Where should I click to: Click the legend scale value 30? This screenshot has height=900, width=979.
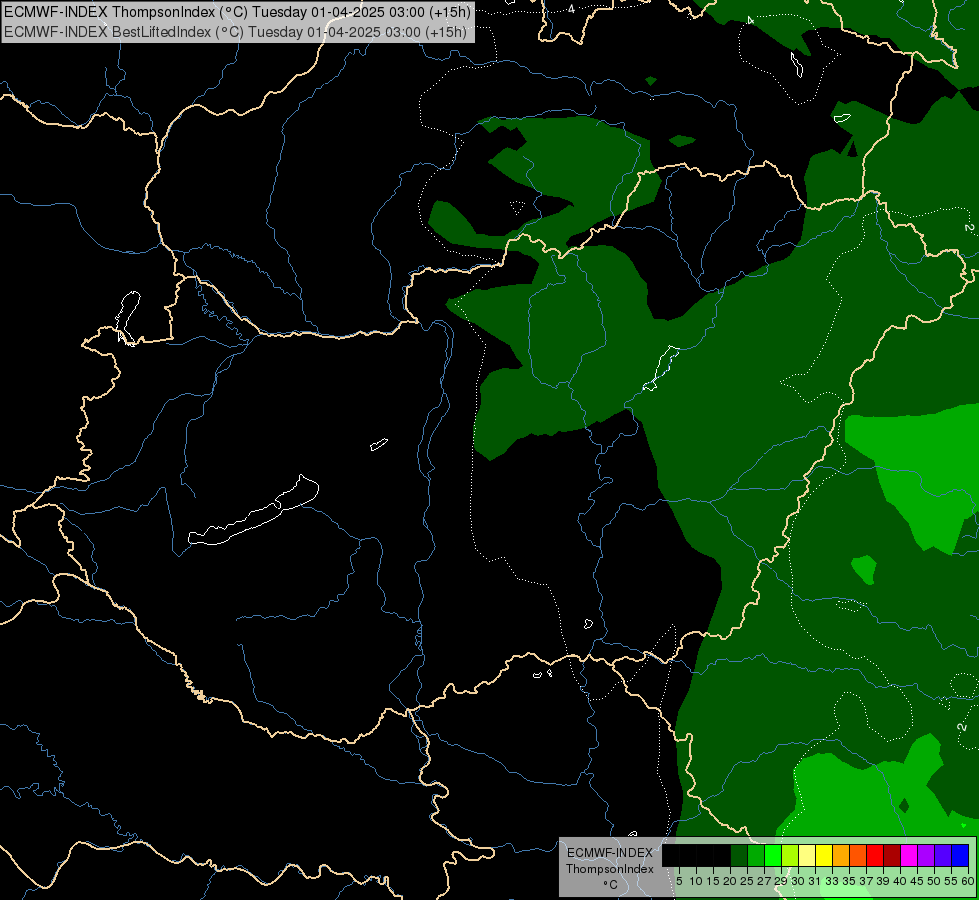coord(798,881)
